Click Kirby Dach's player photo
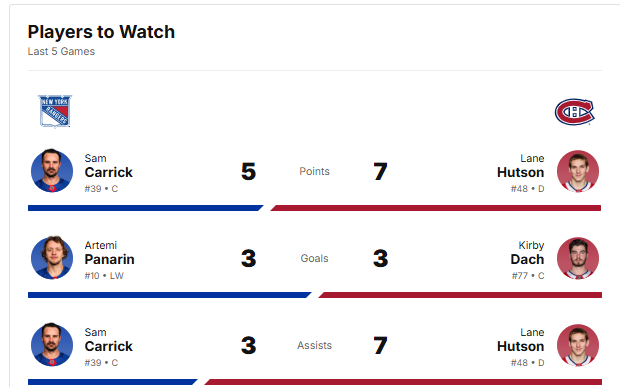The height and width of the screenshot is (387, 620). point(578,258)
